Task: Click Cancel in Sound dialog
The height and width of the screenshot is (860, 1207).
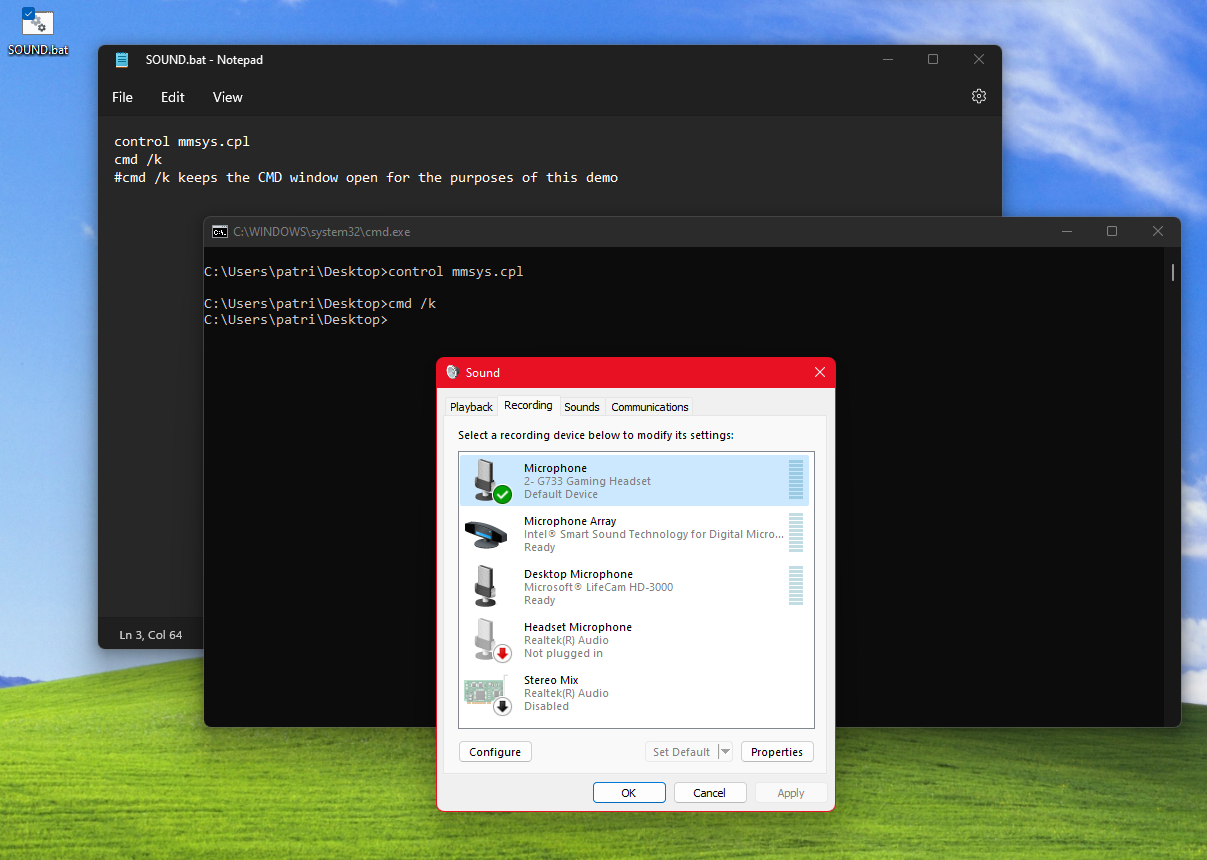Action: pyautogui.click(x=710, y=793)
